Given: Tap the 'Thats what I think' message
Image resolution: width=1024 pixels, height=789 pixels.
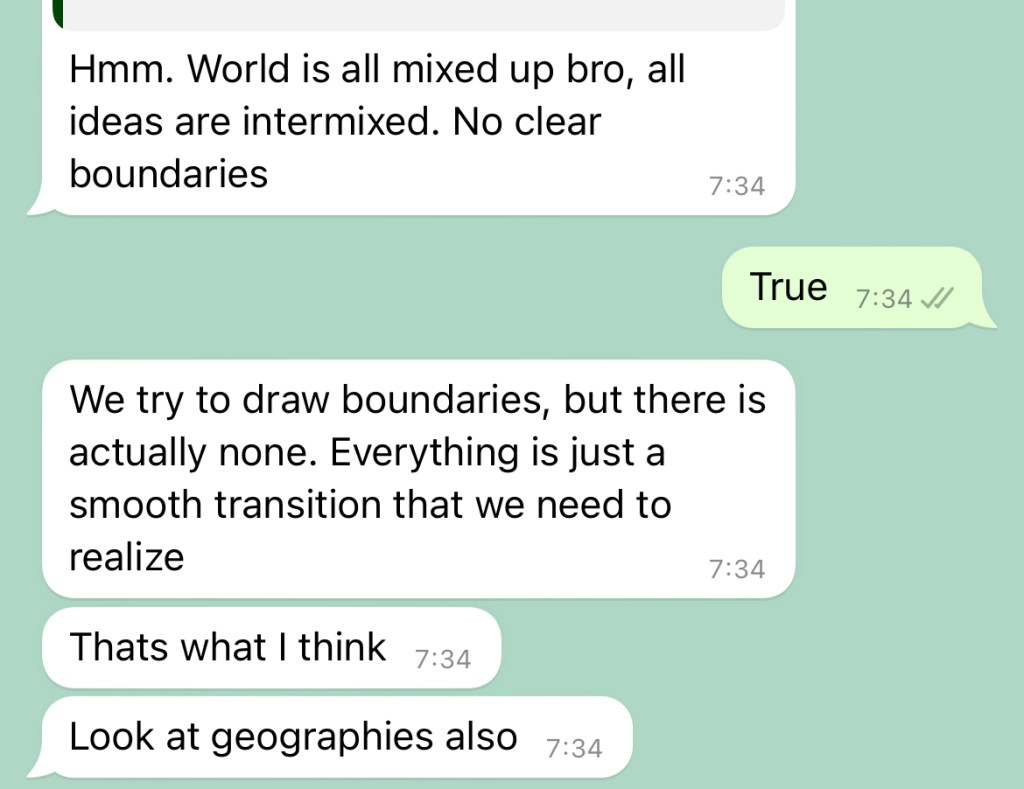Looking at the screenshot, I should point(272,647).
